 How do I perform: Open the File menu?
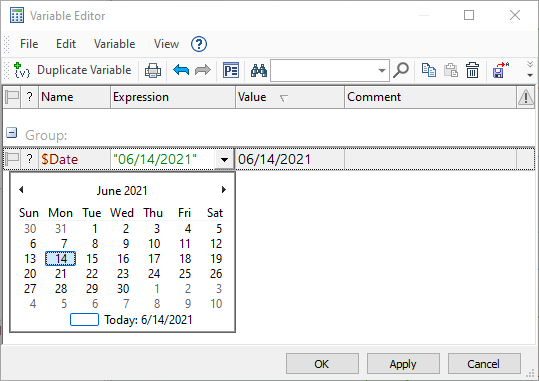click(x=29, y=44)
